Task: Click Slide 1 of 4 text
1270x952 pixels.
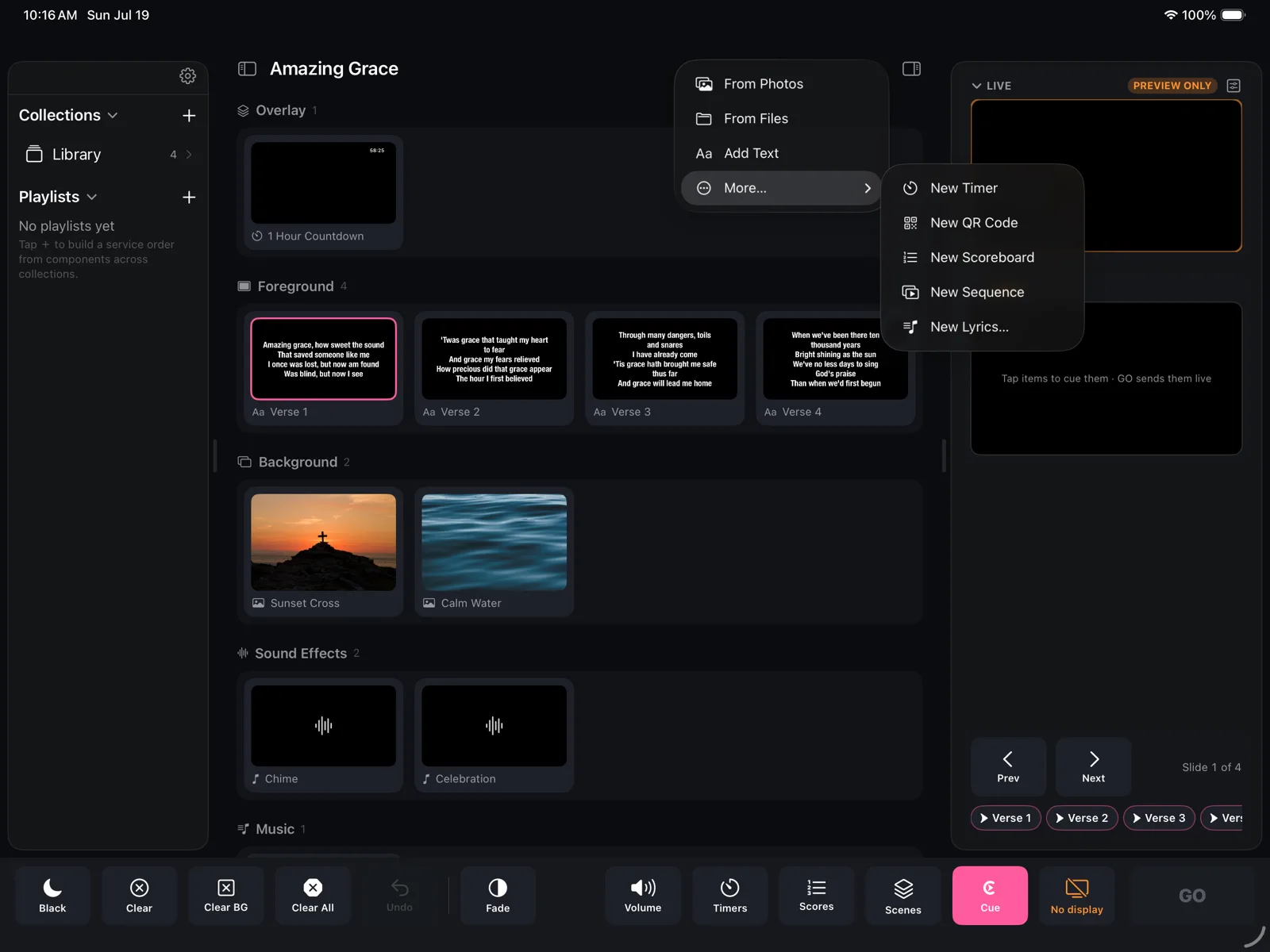Action: pyautogui.click(x=1211, y=767)
